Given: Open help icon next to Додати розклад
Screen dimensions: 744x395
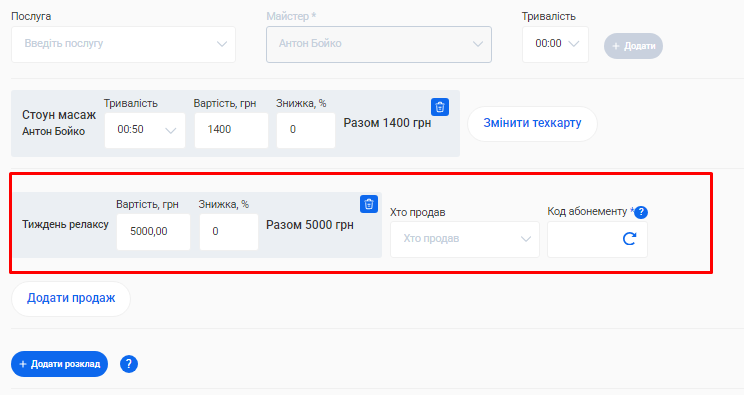Looking at the screenshot, I should (129, 364).
